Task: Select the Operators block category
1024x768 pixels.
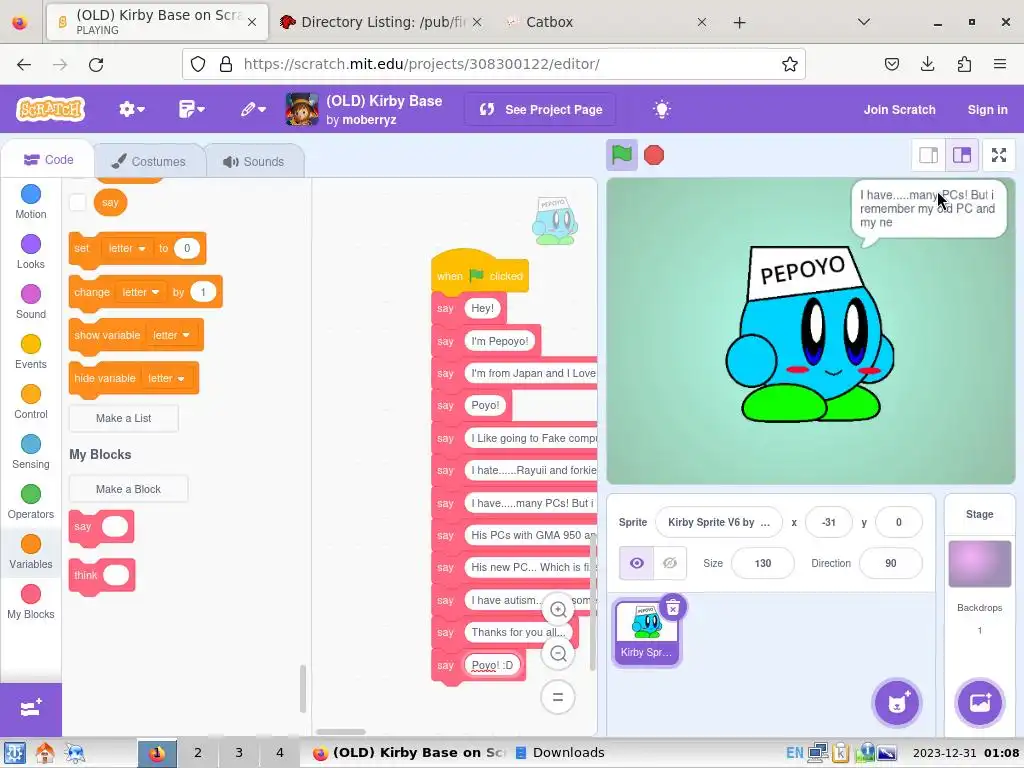Action: pos(31,502)
